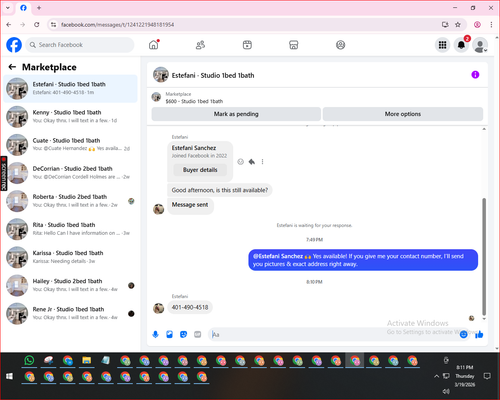Click into the Aa message input field
Viewport: 500px width, 400px height.
coord(333,334)
